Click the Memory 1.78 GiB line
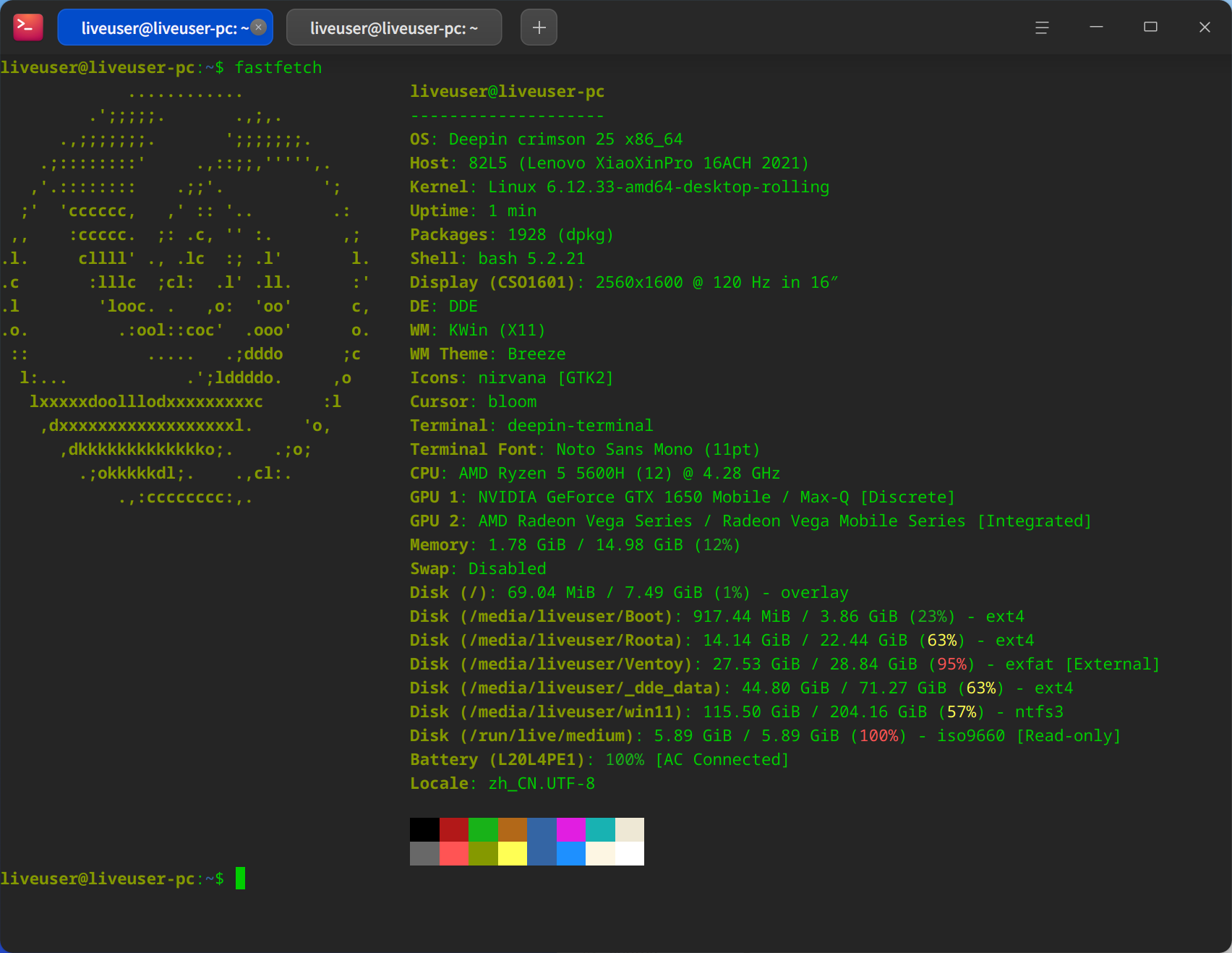The height and width of the screenshot is (953, 1232). (x=576, y=544)
